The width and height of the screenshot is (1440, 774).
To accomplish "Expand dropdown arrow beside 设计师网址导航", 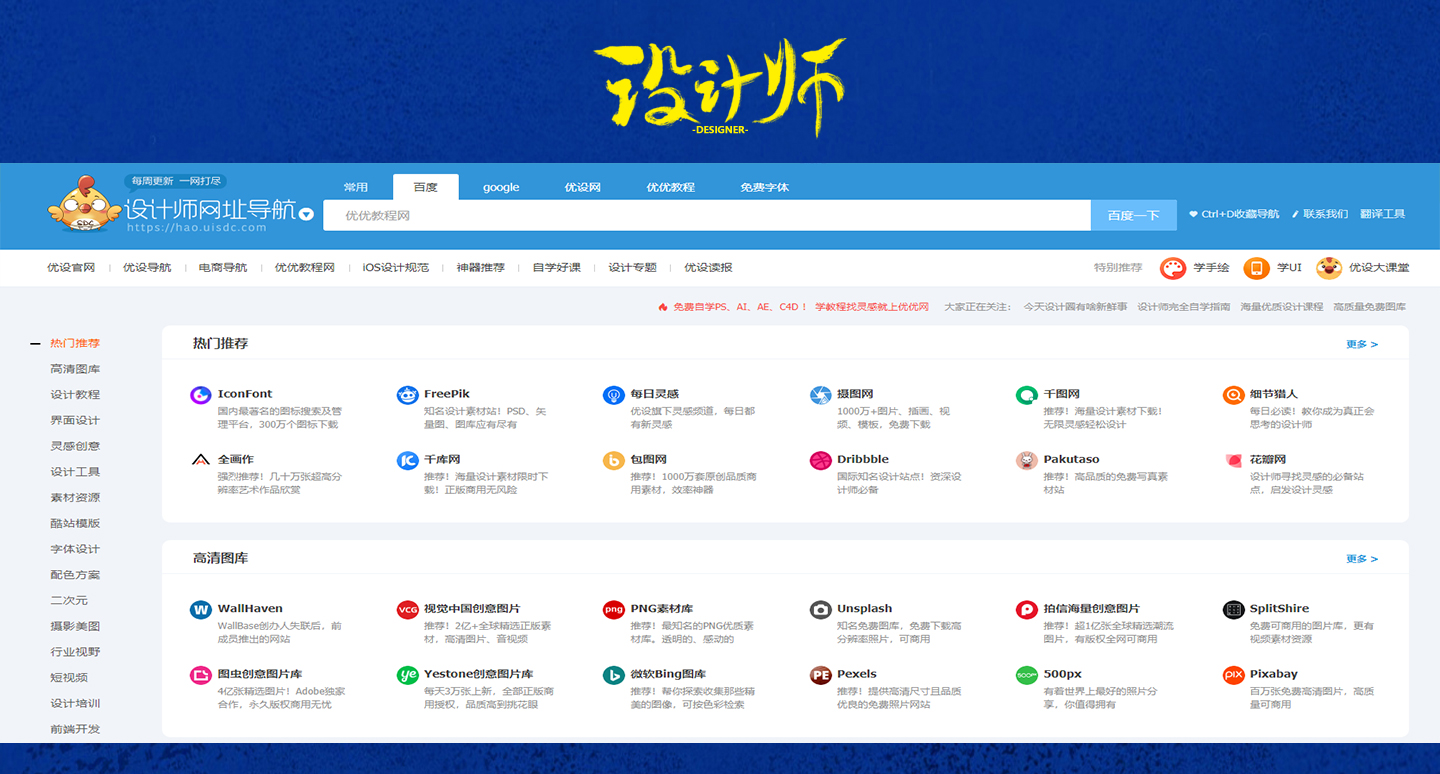I will 307,214.
